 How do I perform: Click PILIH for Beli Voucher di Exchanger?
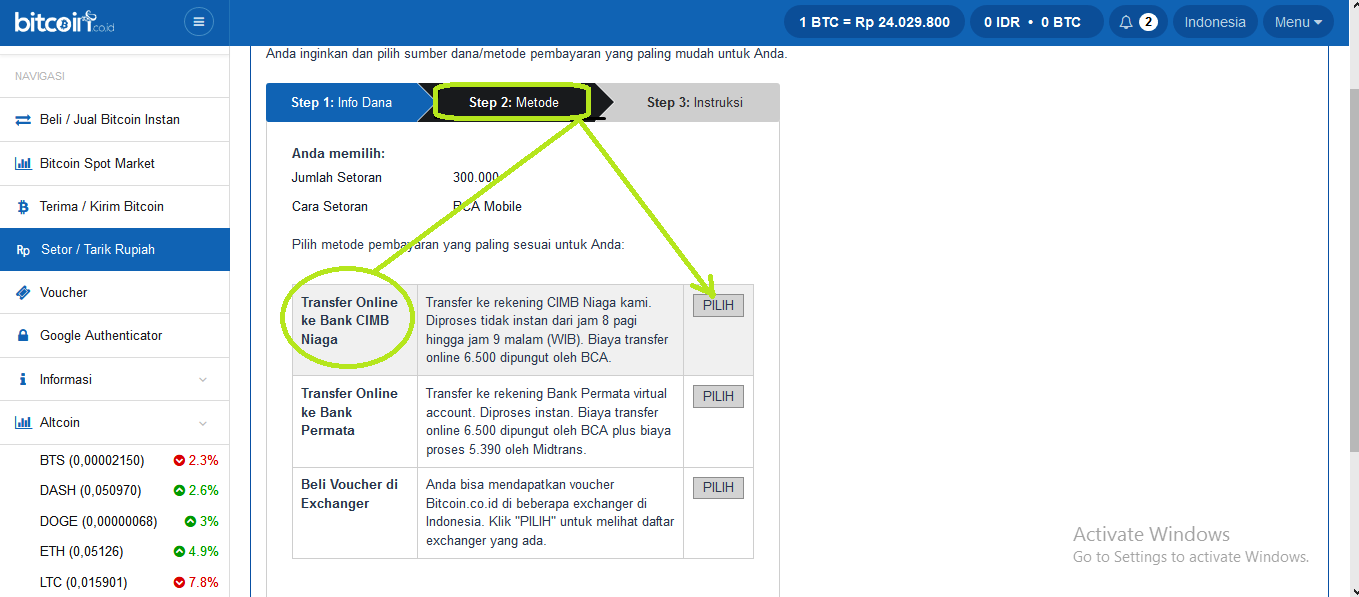[x=718, y=488]
